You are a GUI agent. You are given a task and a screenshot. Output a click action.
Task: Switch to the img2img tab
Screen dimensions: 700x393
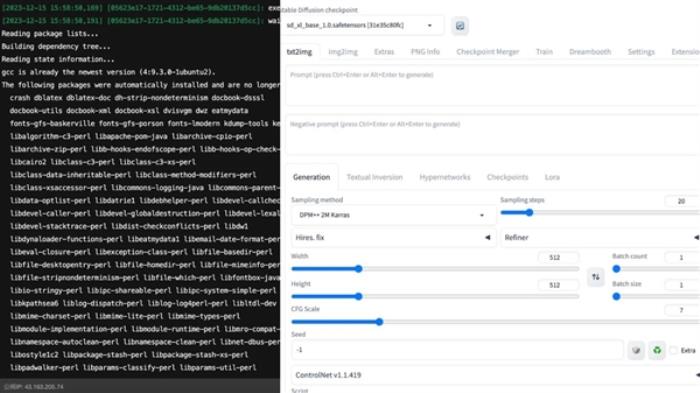tap(343, 52)
